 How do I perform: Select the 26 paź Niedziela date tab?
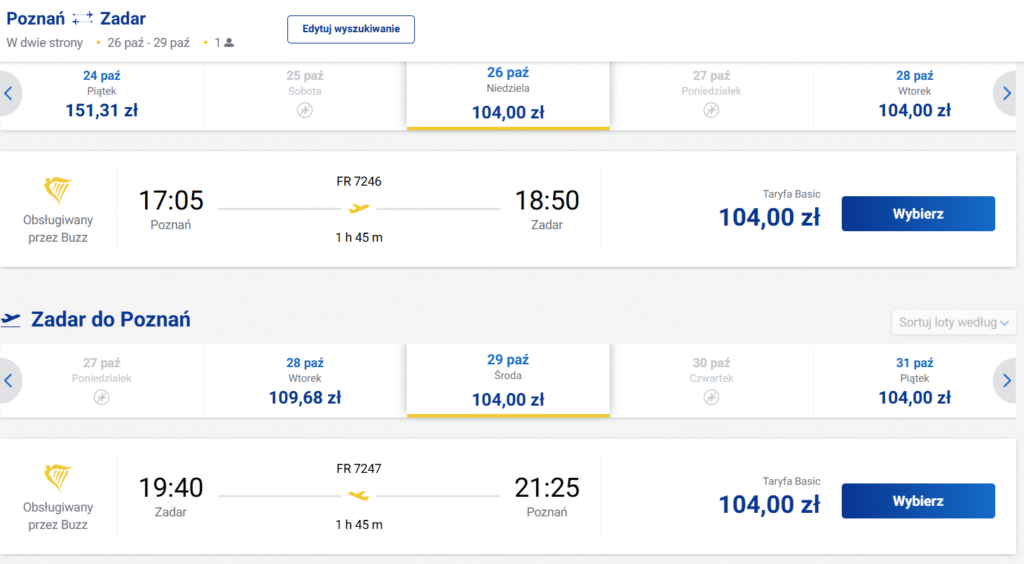508,95
